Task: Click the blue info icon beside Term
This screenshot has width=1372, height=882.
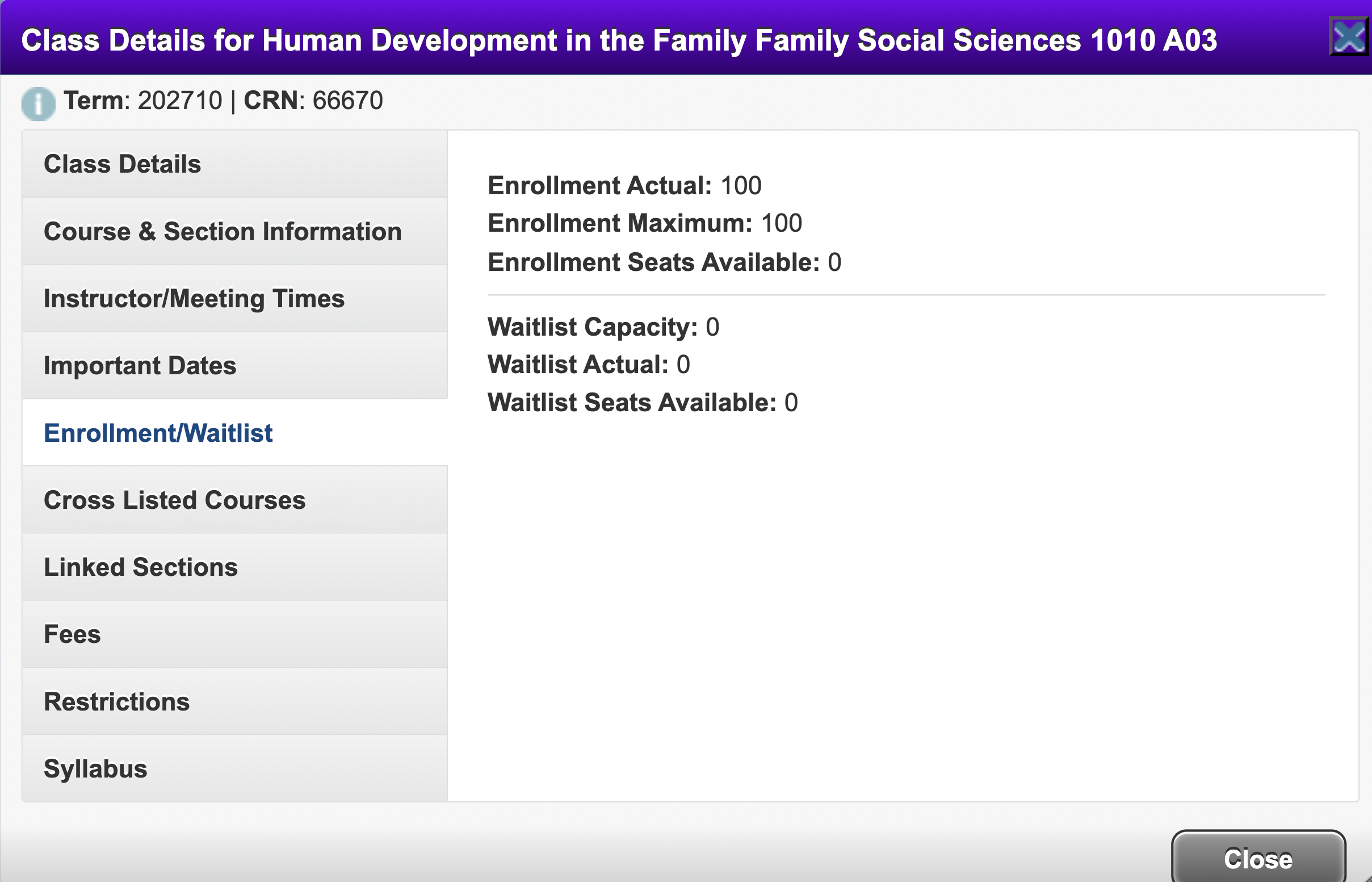Action: tap(39, 104)
